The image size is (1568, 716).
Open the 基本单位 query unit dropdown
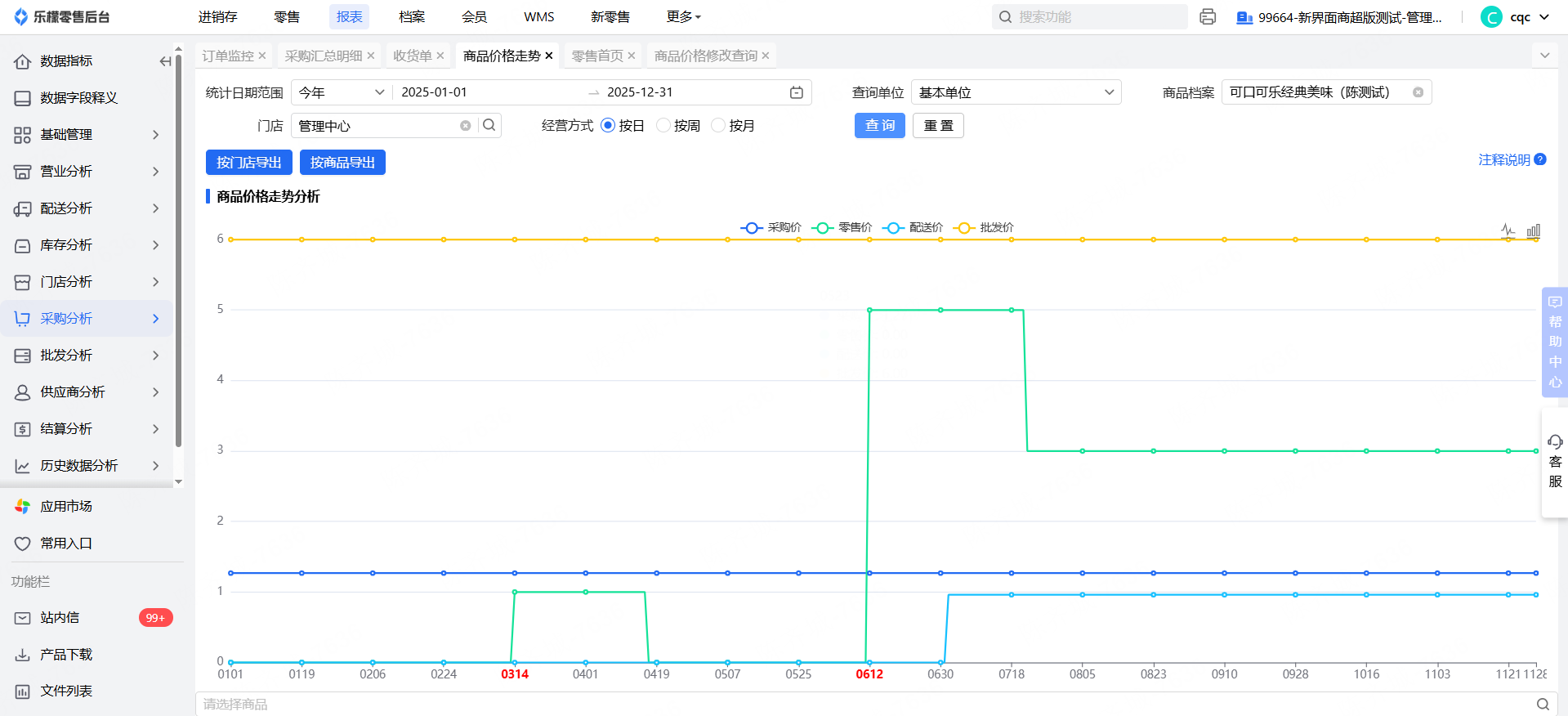tap(1015, 92)
